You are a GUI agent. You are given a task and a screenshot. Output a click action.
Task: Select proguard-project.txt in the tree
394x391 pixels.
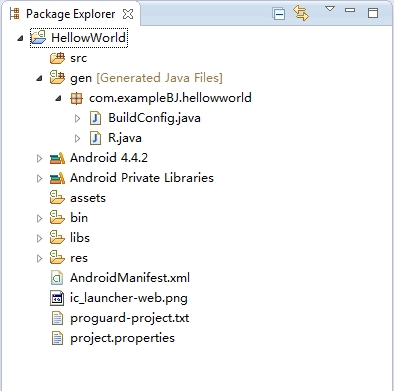pyautogui.click(x=129, y=318)
